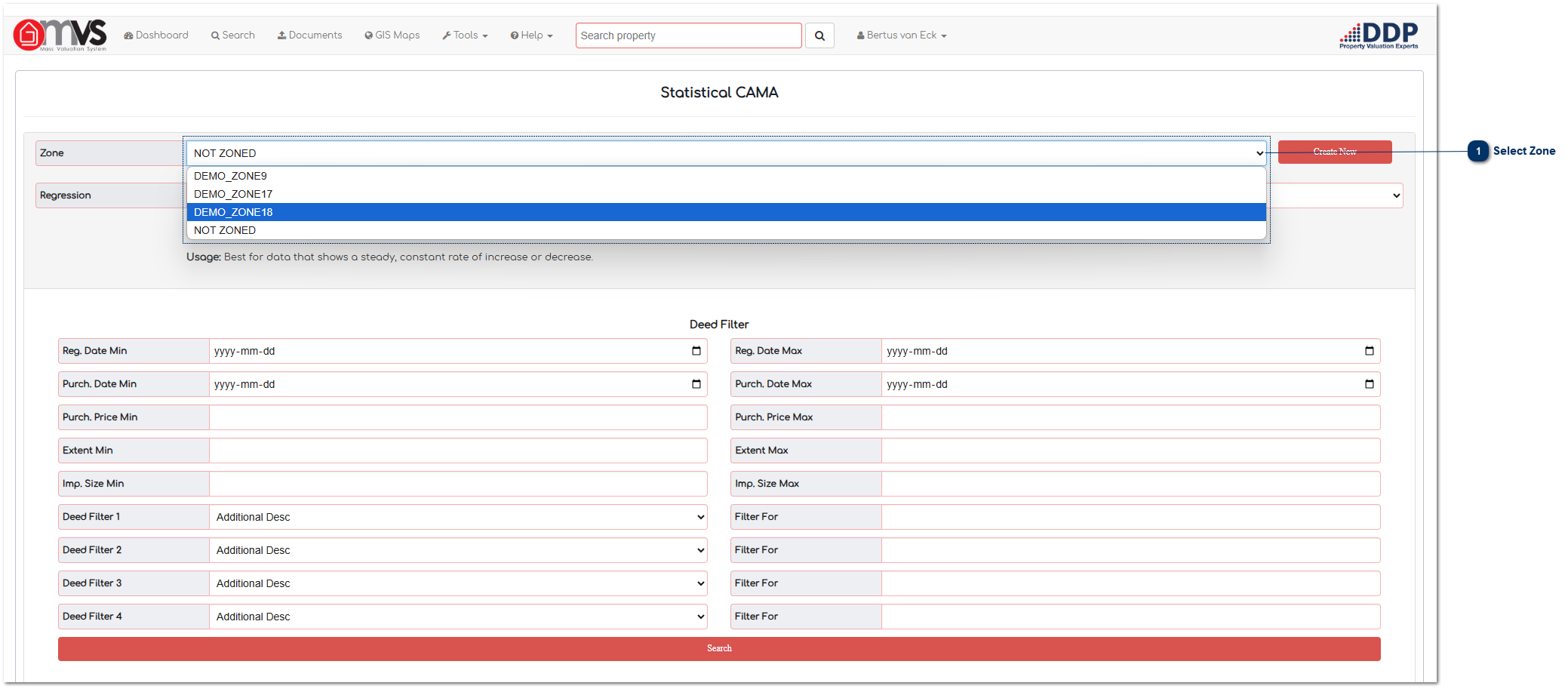Viewport: 1568px width, 689px height.
Task: Open the Search menu item
Action: [232, 35]
